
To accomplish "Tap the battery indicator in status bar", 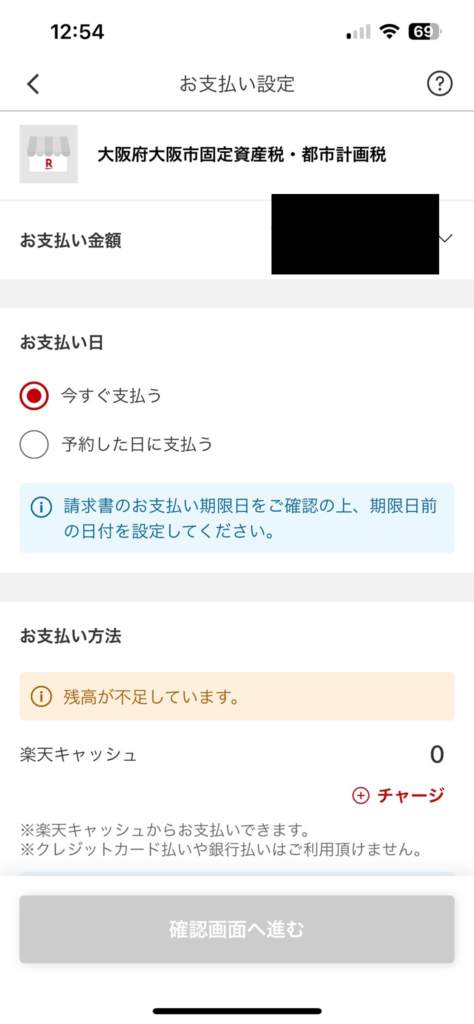I will 425,31.
